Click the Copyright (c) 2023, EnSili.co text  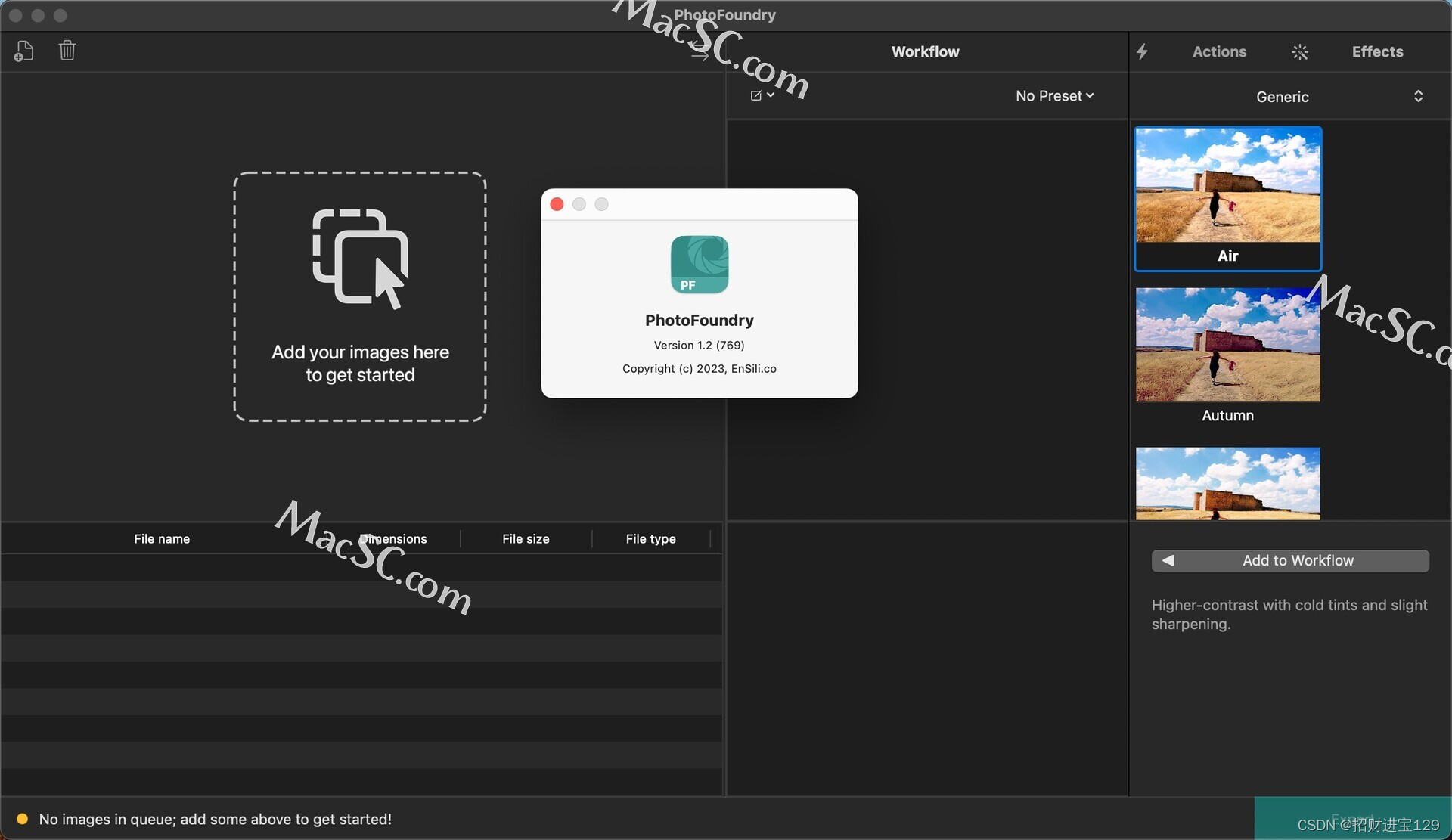700,368
